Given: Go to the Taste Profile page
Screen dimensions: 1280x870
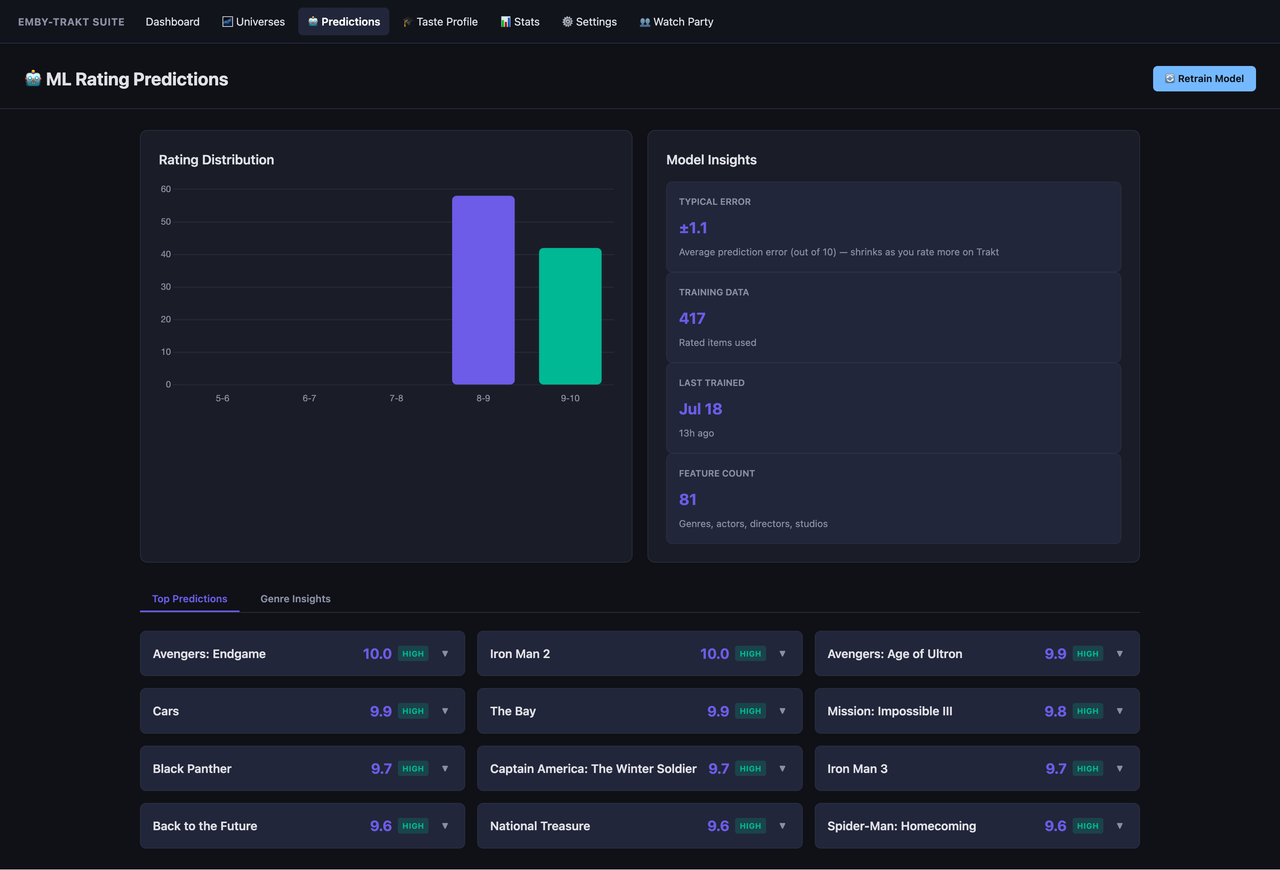Looking at the screenshot, I should pos(440,21).
